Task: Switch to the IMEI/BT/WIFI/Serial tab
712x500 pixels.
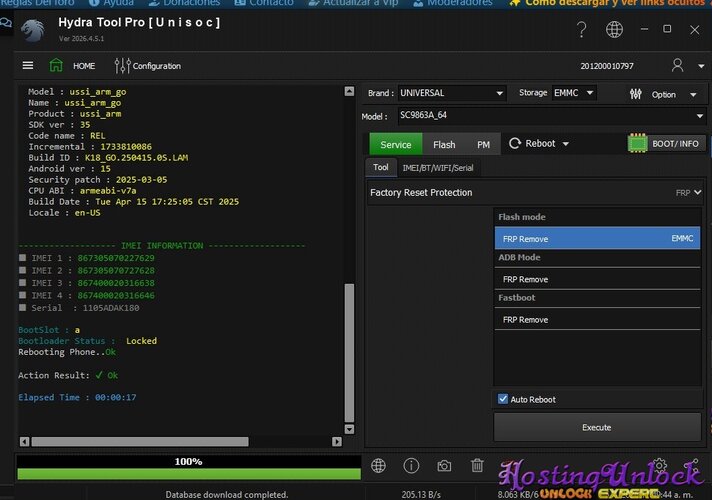Action: tap(437, 168)
